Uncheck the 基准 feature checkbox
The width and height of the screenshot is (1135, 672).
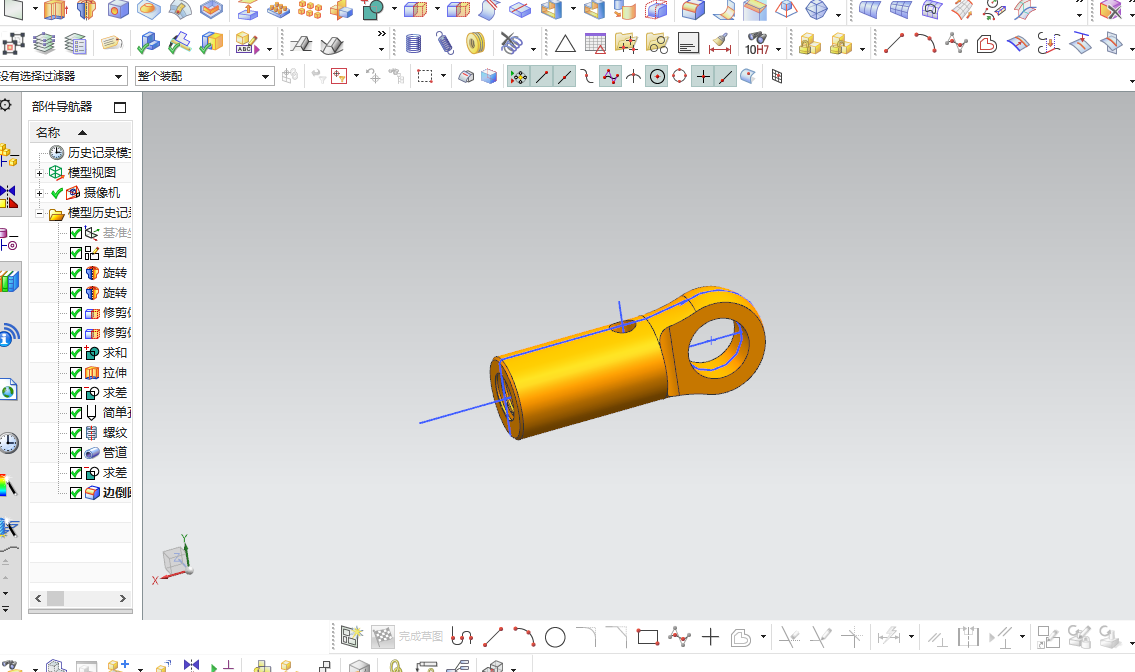pyautogui.click(x=76, y=232)
